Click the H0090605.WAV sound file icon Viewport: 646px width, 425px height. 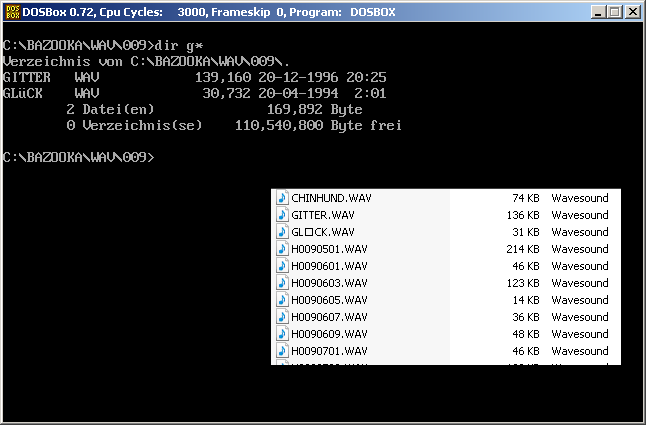click(282, 300)
